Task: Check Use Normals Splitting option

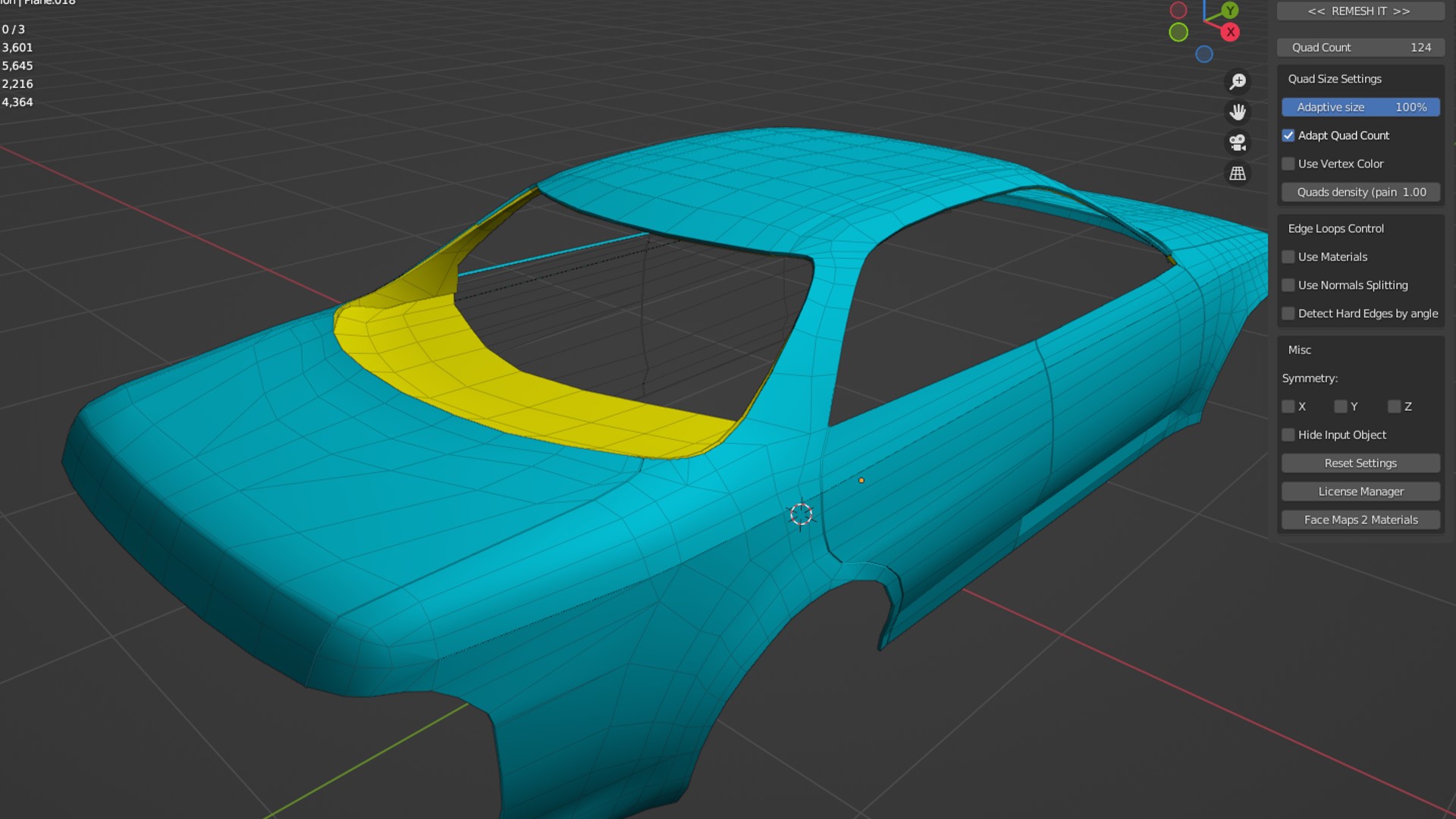Action: click(1288, 285)
